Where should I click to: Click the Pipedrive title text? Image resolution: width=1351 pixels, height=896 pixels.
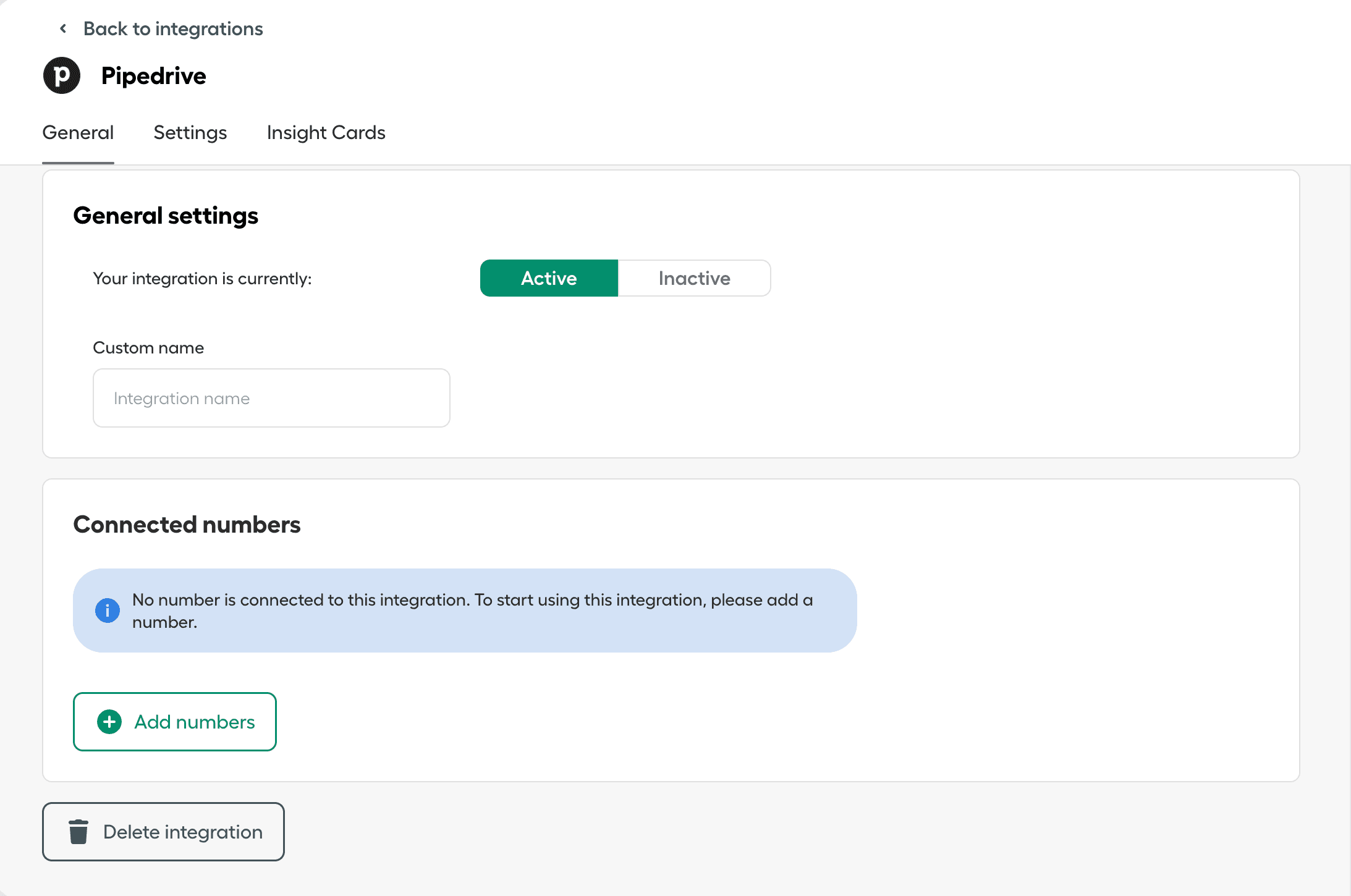click(x=153, y=75)
